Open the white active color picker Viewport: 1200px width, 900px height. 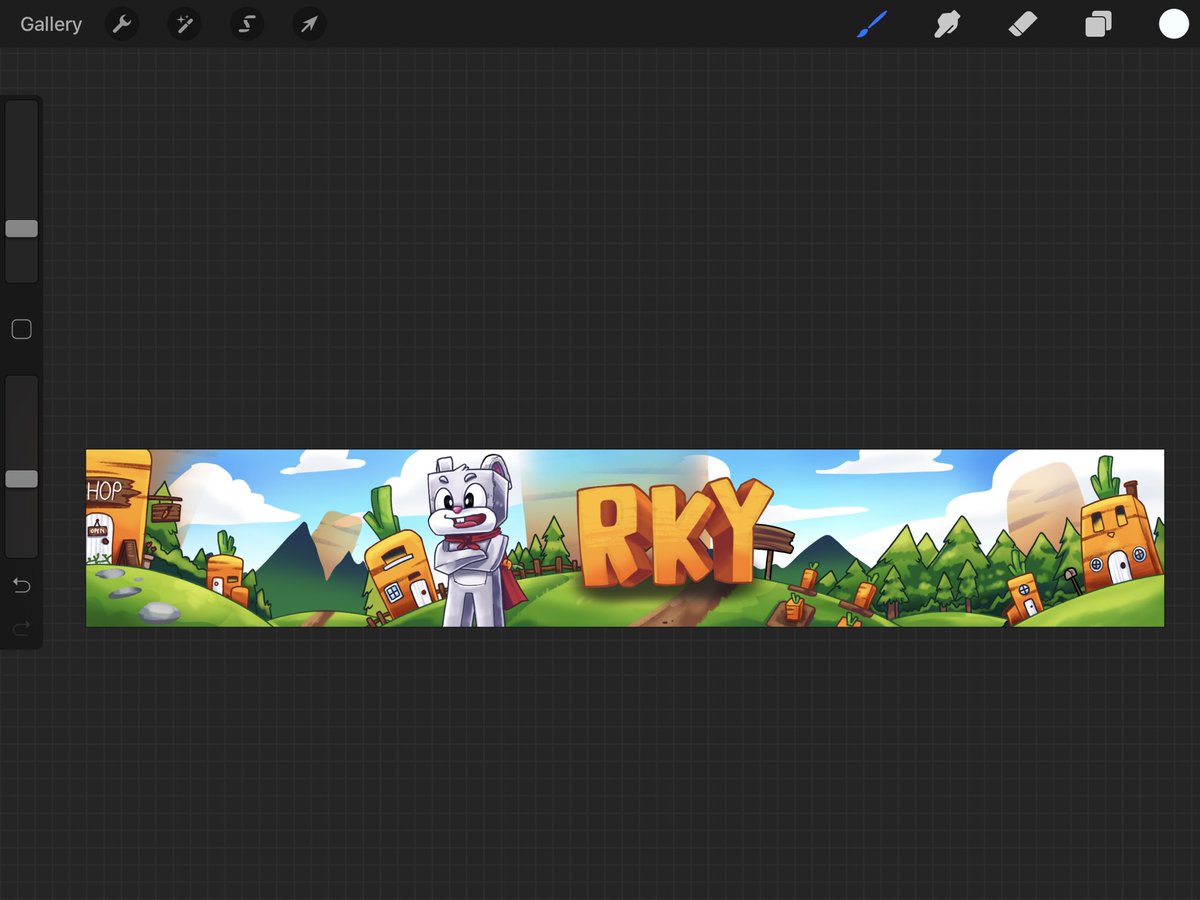pos(1174,24)
